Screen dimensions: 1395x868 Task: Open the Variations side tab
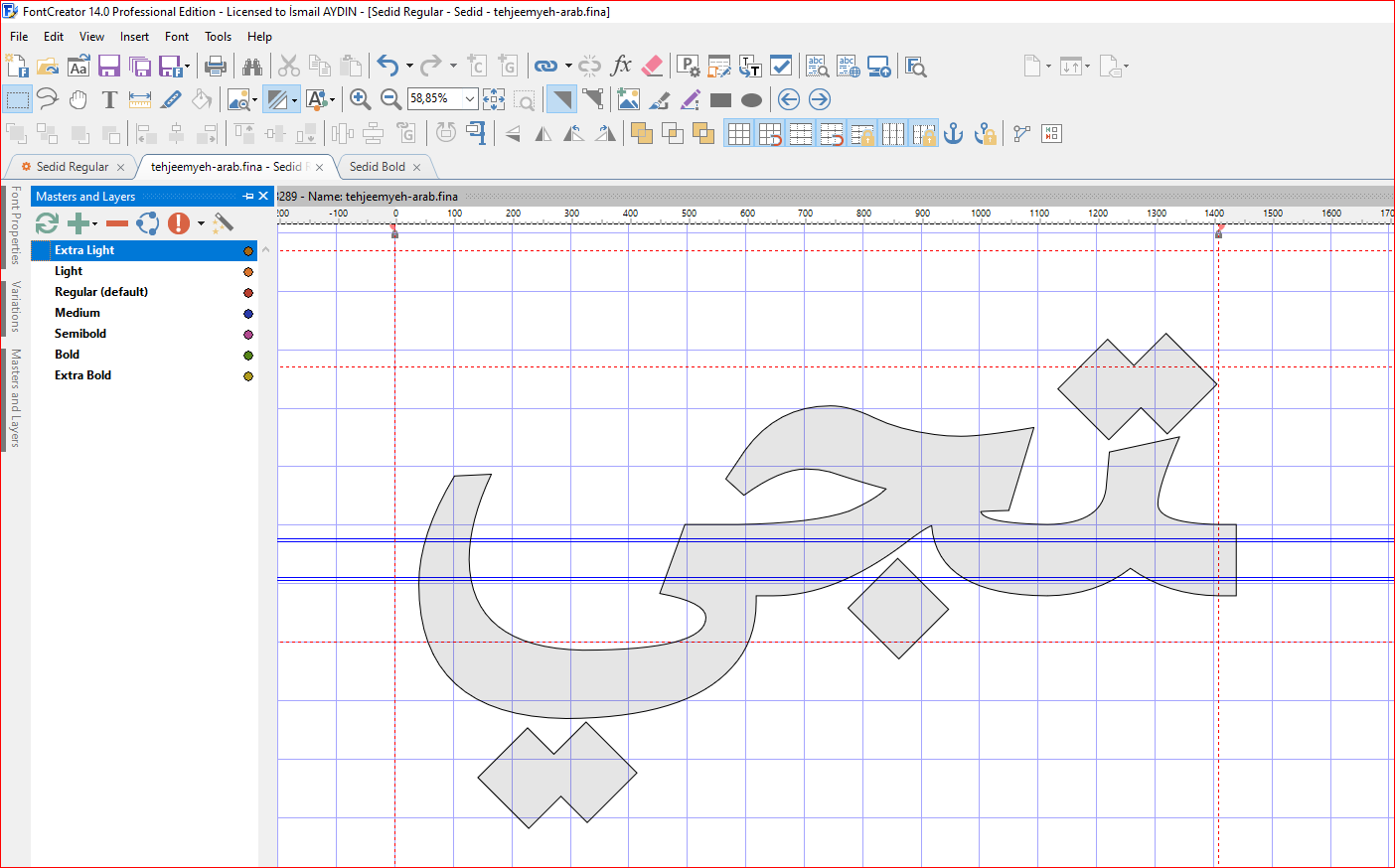click(15, 306)
